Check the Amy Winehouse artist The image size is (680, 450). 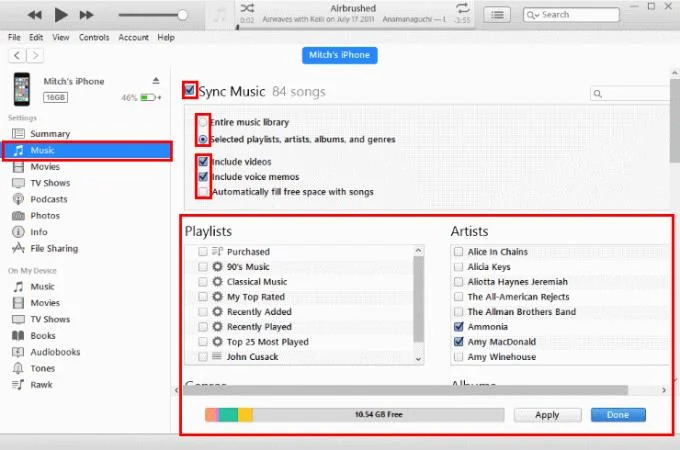[458, 356]
